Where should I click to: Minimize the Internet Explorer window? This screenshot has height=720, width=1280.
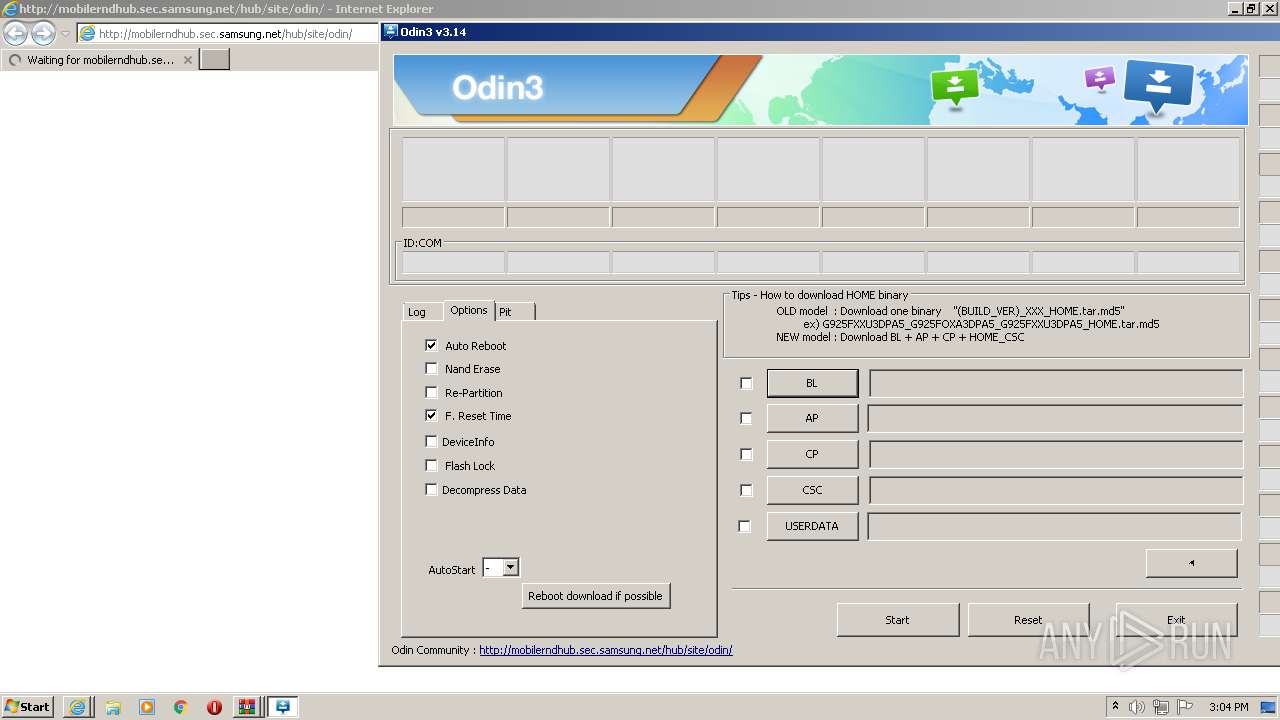pyautogui.click(x=1235, y=8)
